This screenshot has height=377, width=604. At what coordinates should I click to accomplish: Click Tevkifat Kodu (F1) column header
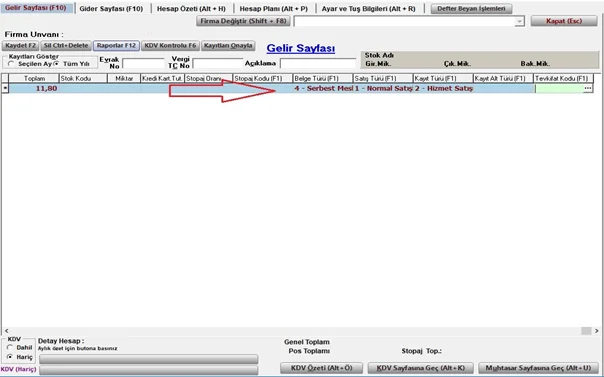click(564, 78)
